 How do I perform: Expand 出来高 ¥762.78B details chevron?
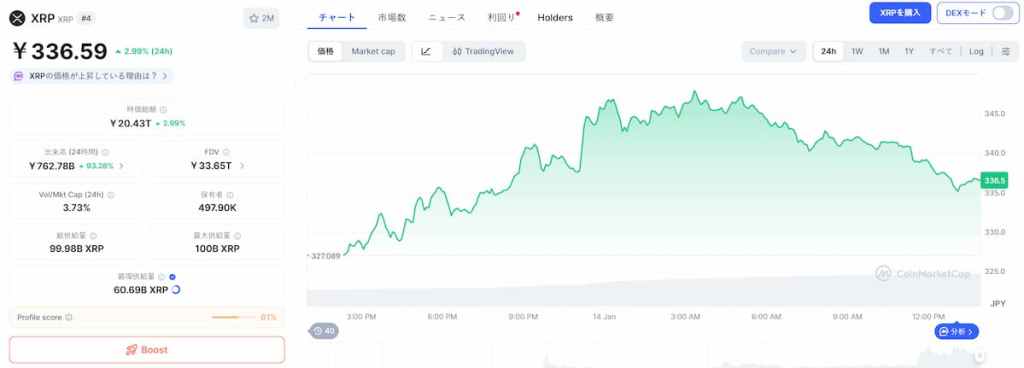[121, 166]
